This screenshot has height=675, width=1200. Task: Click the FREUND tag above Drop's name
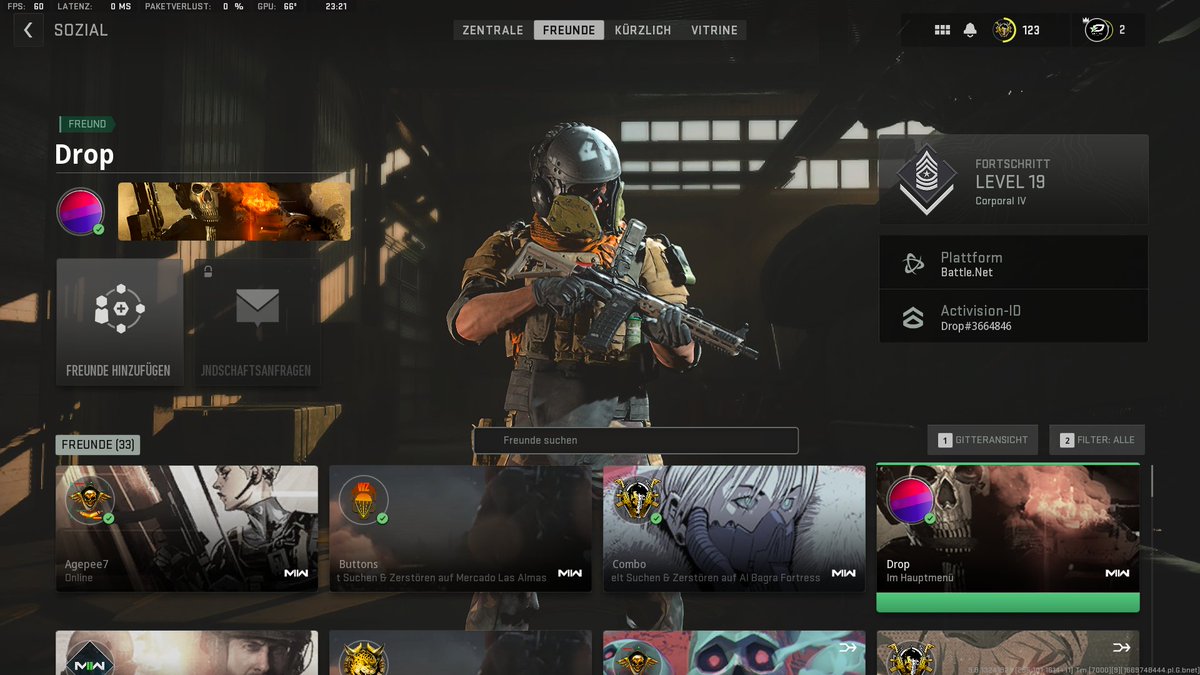click(86, 124)
